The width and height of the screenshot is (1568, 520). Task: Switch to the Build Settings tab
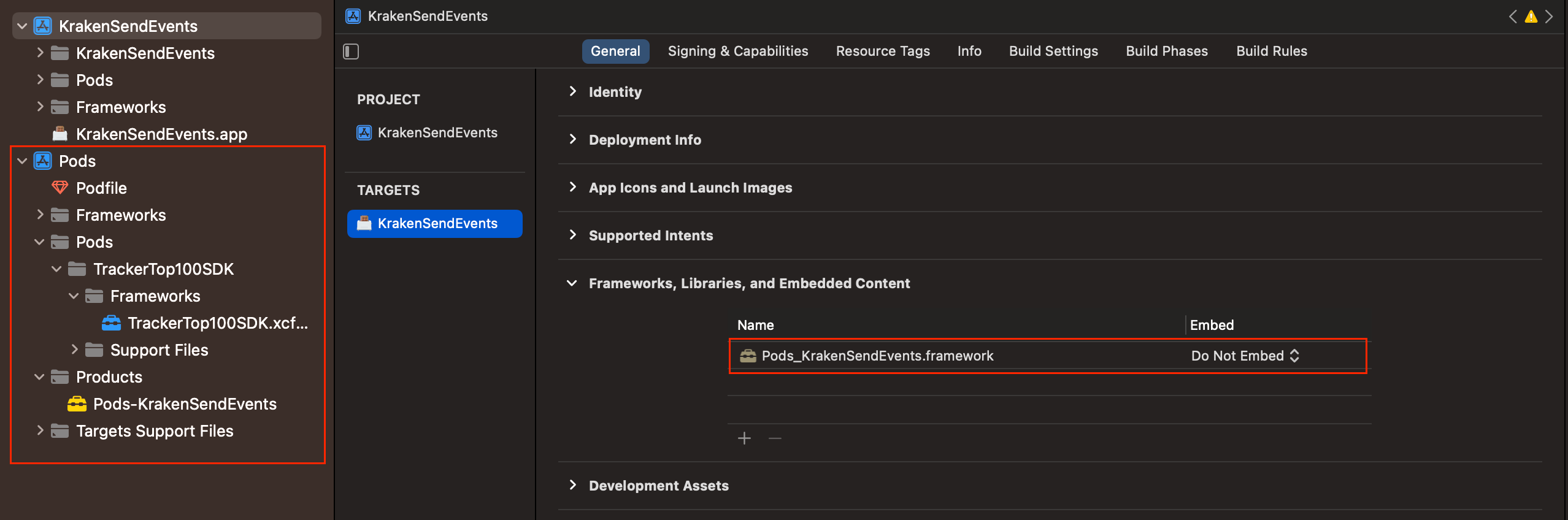[1053, 52]
